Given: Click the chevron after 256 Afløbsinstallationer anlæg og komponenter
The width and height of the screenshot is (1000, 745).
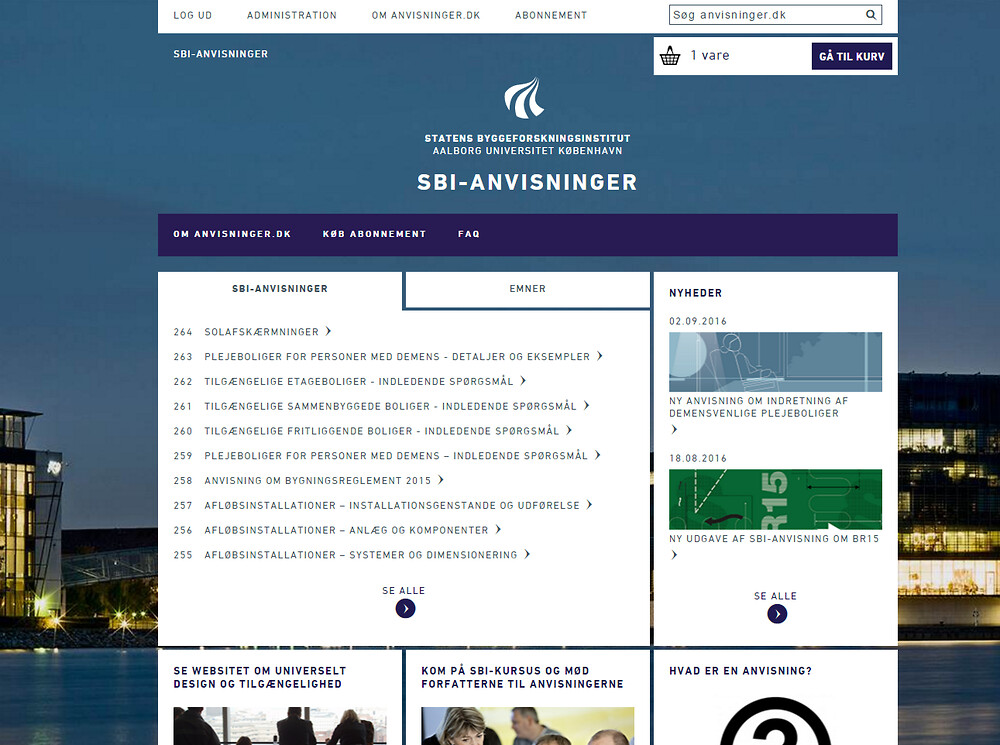Looking at the screenshot, I should pos(498,529).
